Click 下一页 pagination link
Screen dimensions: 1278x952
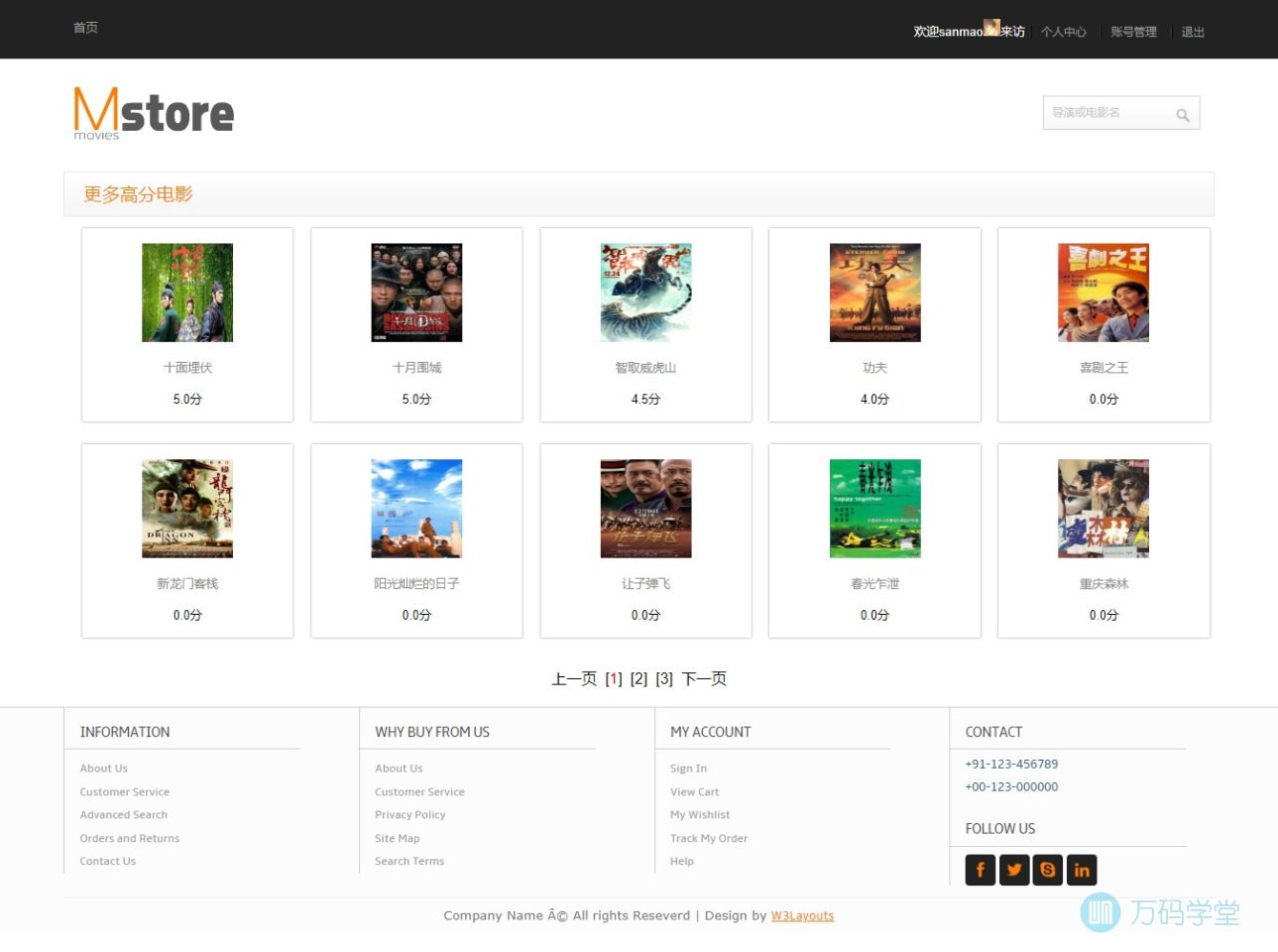[x=704, y=679]
